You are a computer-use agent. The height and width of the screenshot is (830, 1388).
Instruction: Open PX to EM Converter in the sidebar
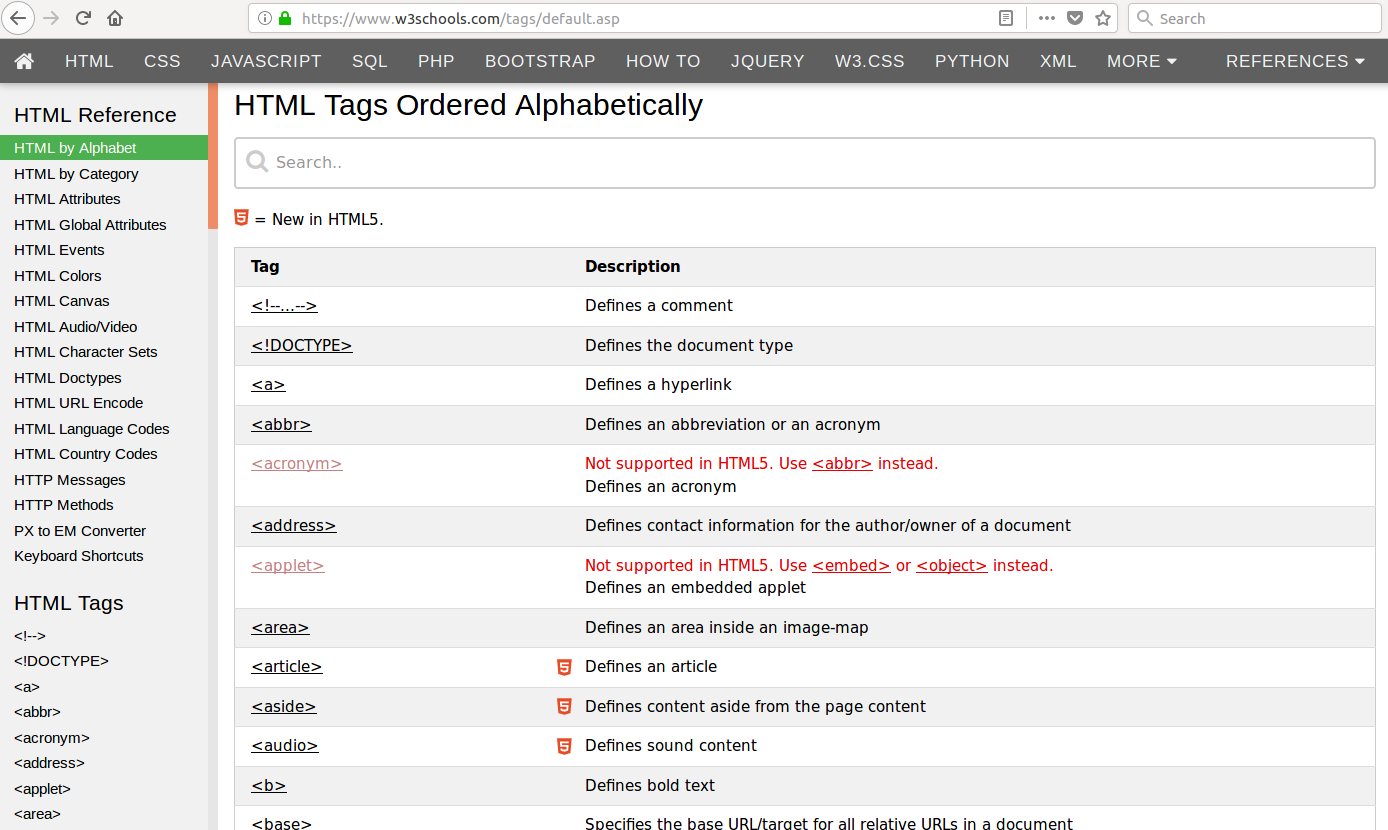(x=80, y=531)
